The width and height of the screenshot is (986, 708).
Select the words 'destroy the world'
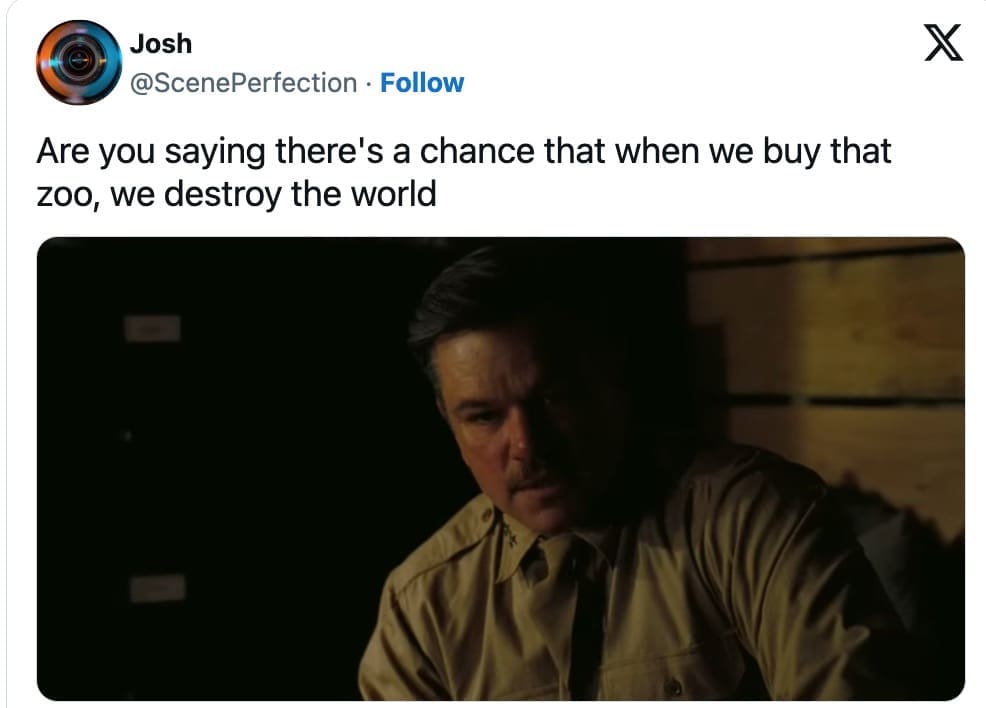(300, 194)
